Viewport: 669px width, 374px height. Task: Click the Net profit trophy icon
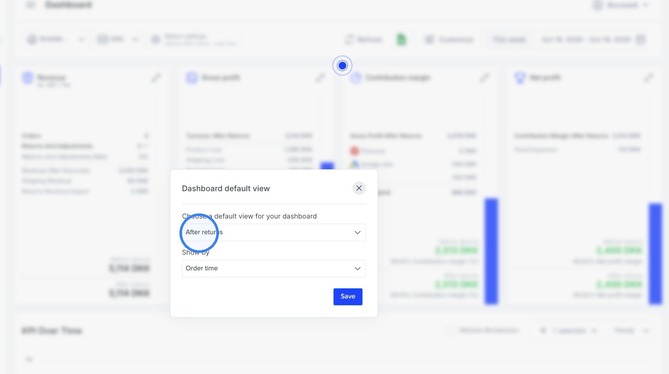(520, 78)
